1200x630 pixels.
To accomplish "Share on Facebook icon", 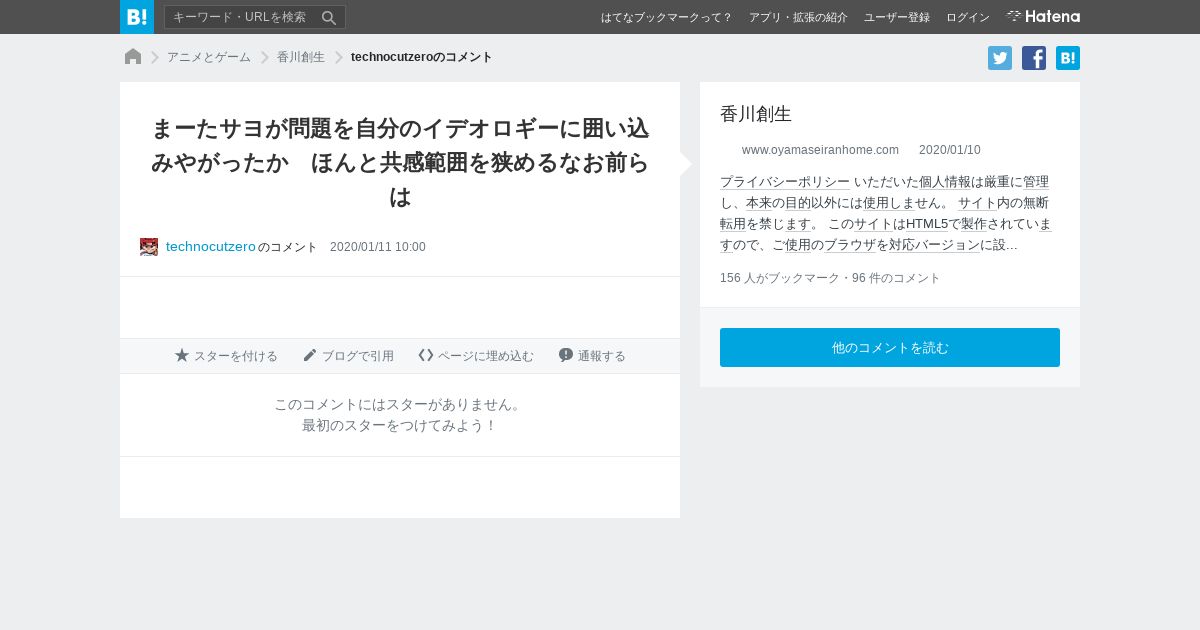I will tap(1034, 58).
